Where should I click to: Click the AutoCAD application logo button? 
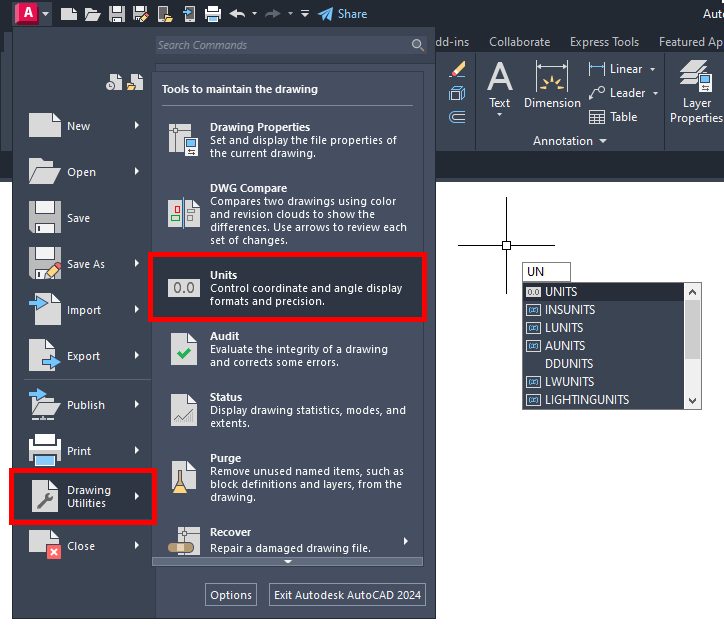28,13
